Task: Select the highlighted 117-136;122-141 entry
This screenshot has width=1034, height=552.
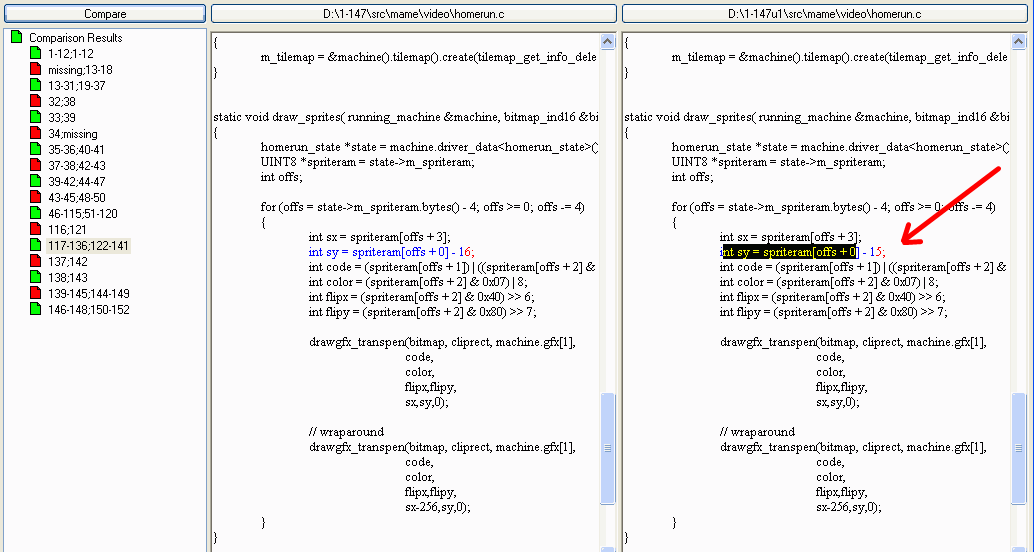Action: pyautogui.click(x=88, y=246)
